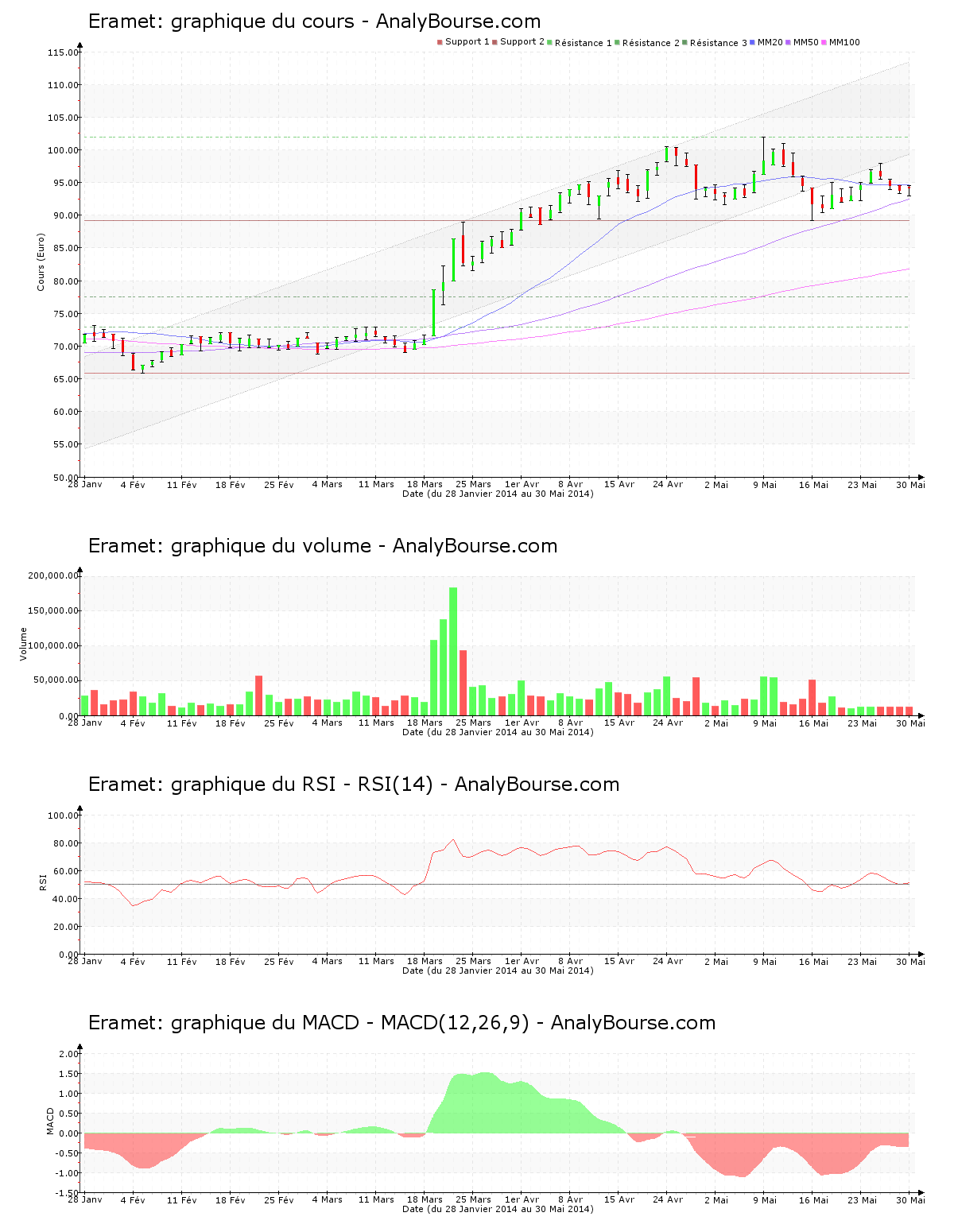Click the 'RSI' vertical axis title
954x1232 pixels.
pos(43,881)
